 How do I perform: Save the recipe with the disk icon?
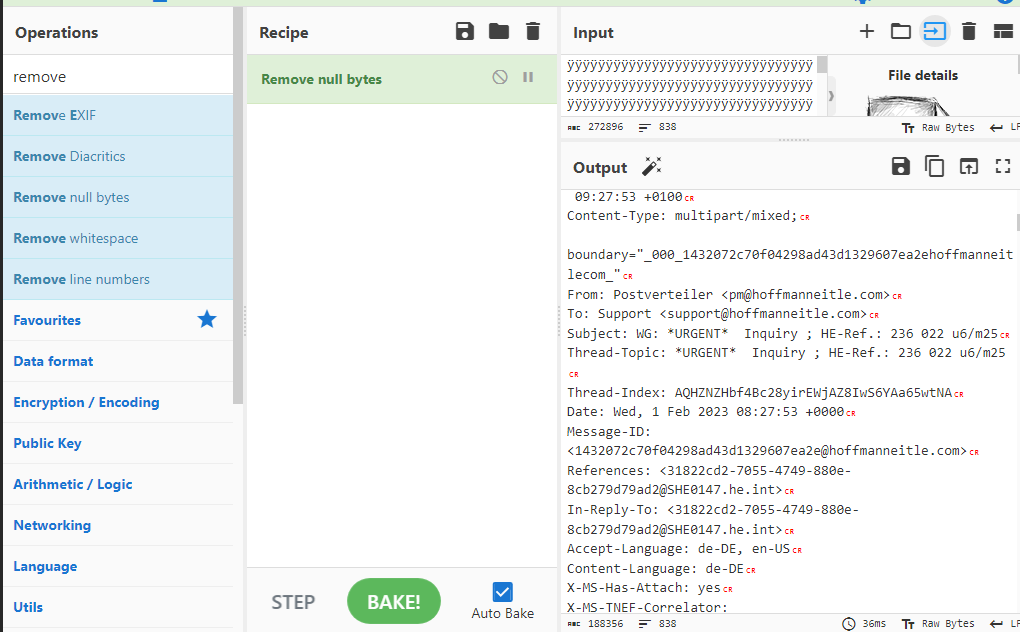(x=465, y=32)
